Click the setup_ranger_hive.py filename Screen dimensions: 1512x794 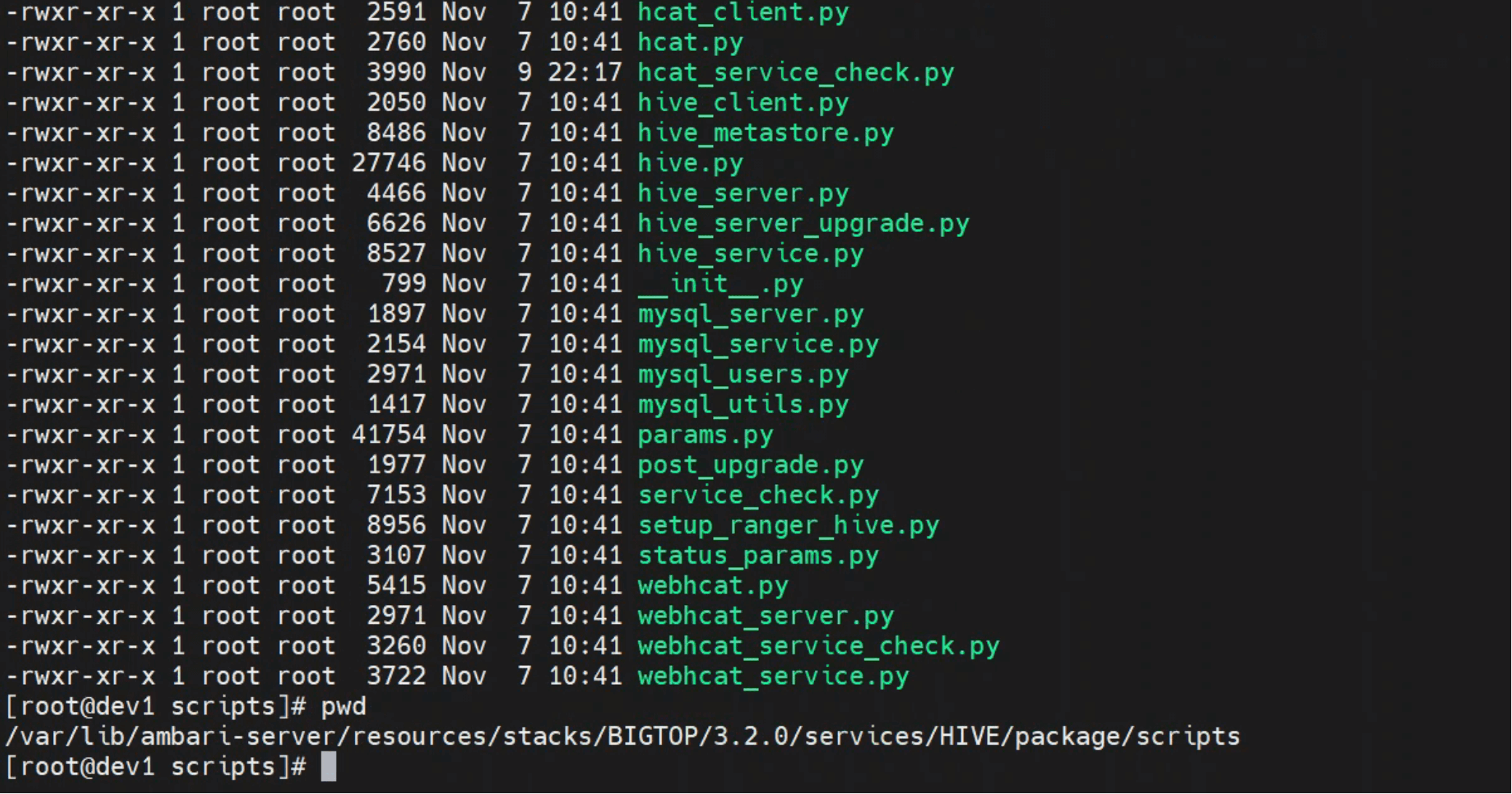click(788, 526)
